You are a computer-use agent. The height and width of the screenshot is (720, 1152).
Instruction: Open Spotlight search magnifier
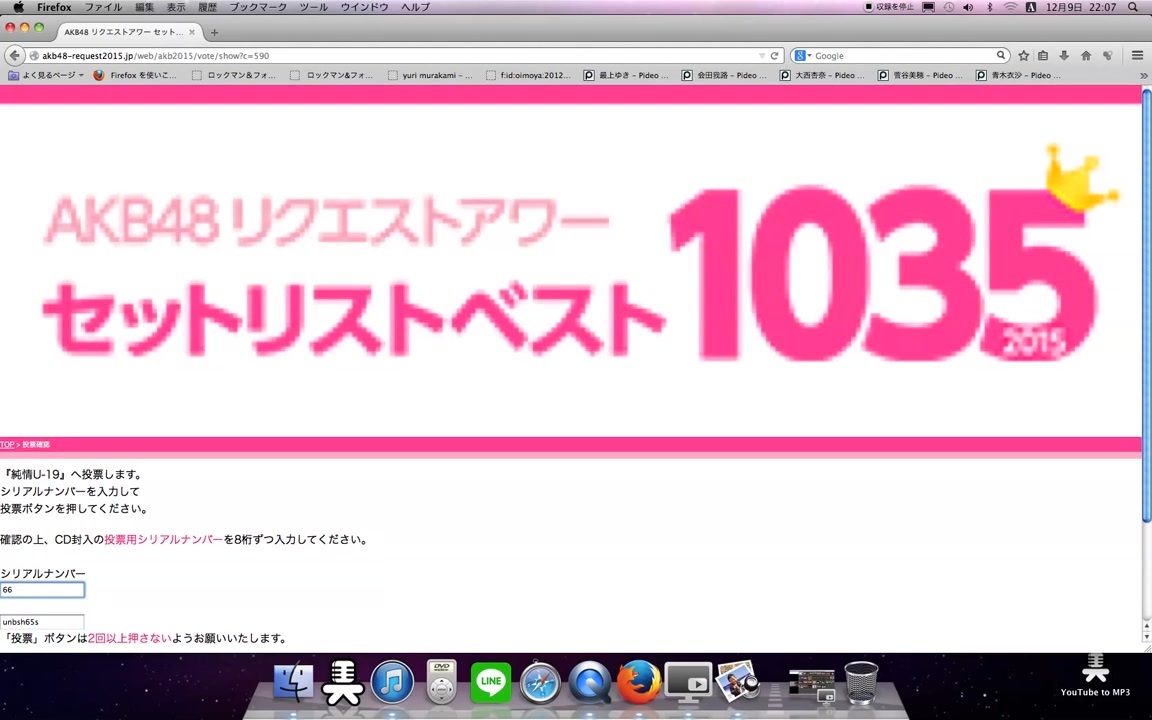click(x=1132, y=7)
